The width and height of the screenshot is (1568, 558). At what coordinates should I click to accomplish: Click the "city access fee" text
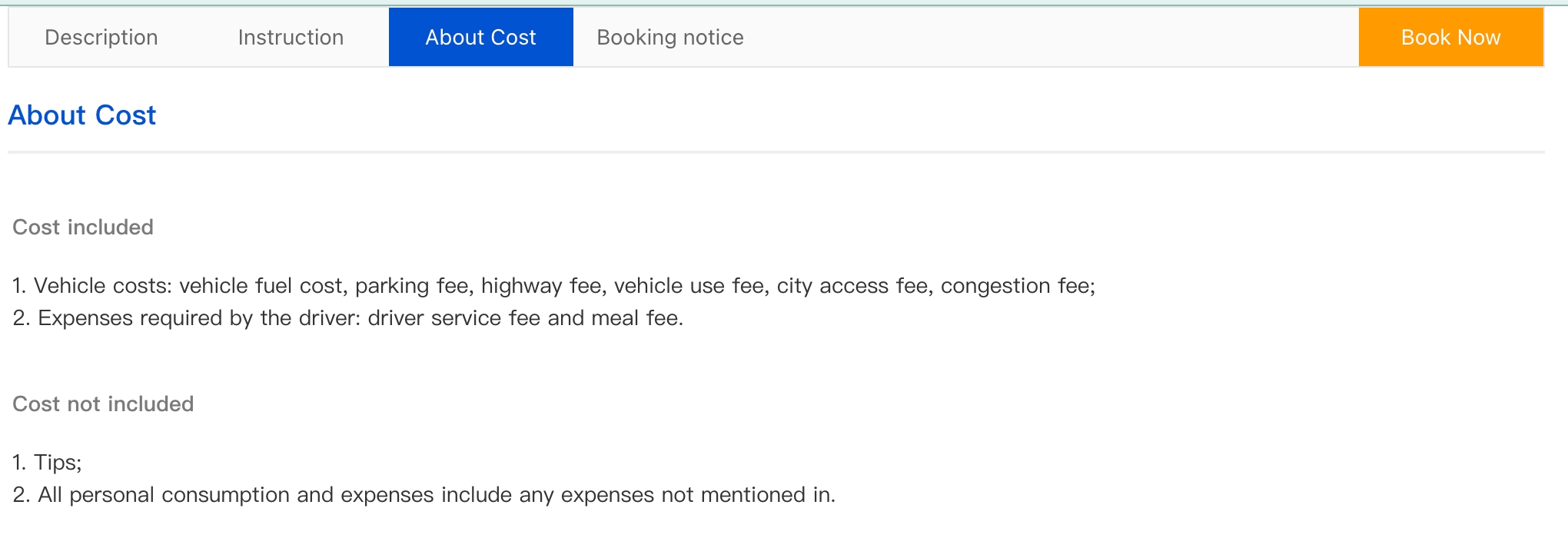[853, 286]
